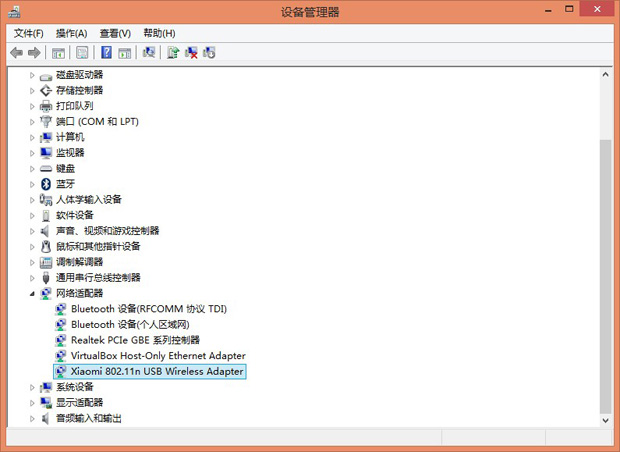
Task: Click Uninstall device icon with red X
Action: click(191, 52)
